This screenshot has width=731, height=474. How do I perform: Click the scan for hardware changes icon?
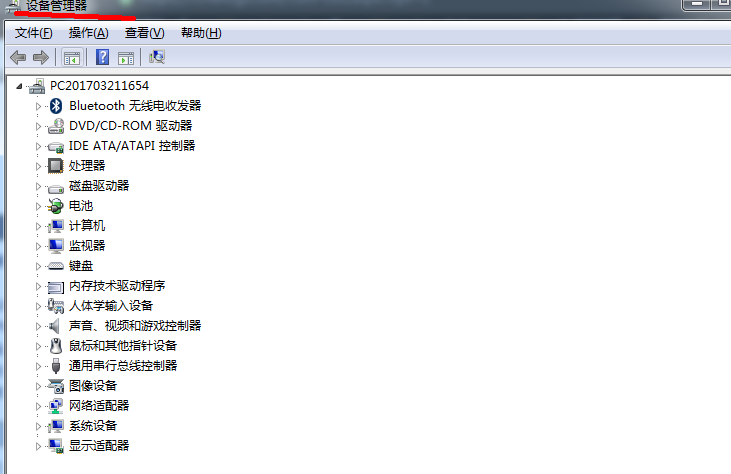(157, 57)
